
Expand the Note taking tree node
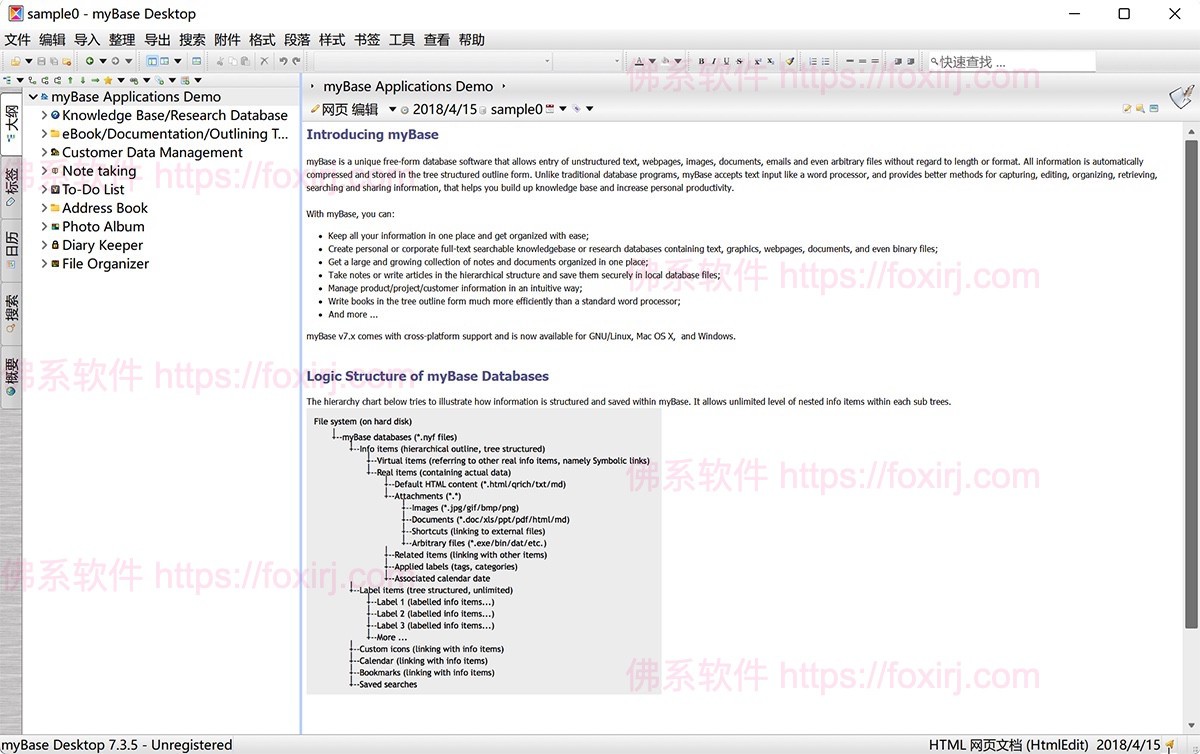tap(44, 171)
